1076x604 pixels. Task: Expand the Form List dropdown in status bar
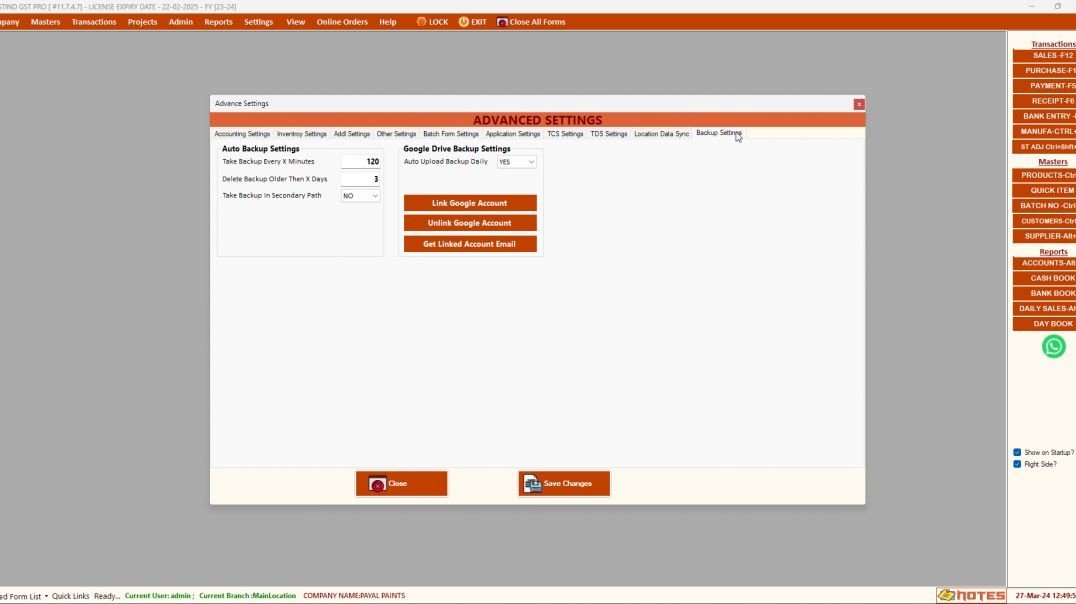point(46,596)
